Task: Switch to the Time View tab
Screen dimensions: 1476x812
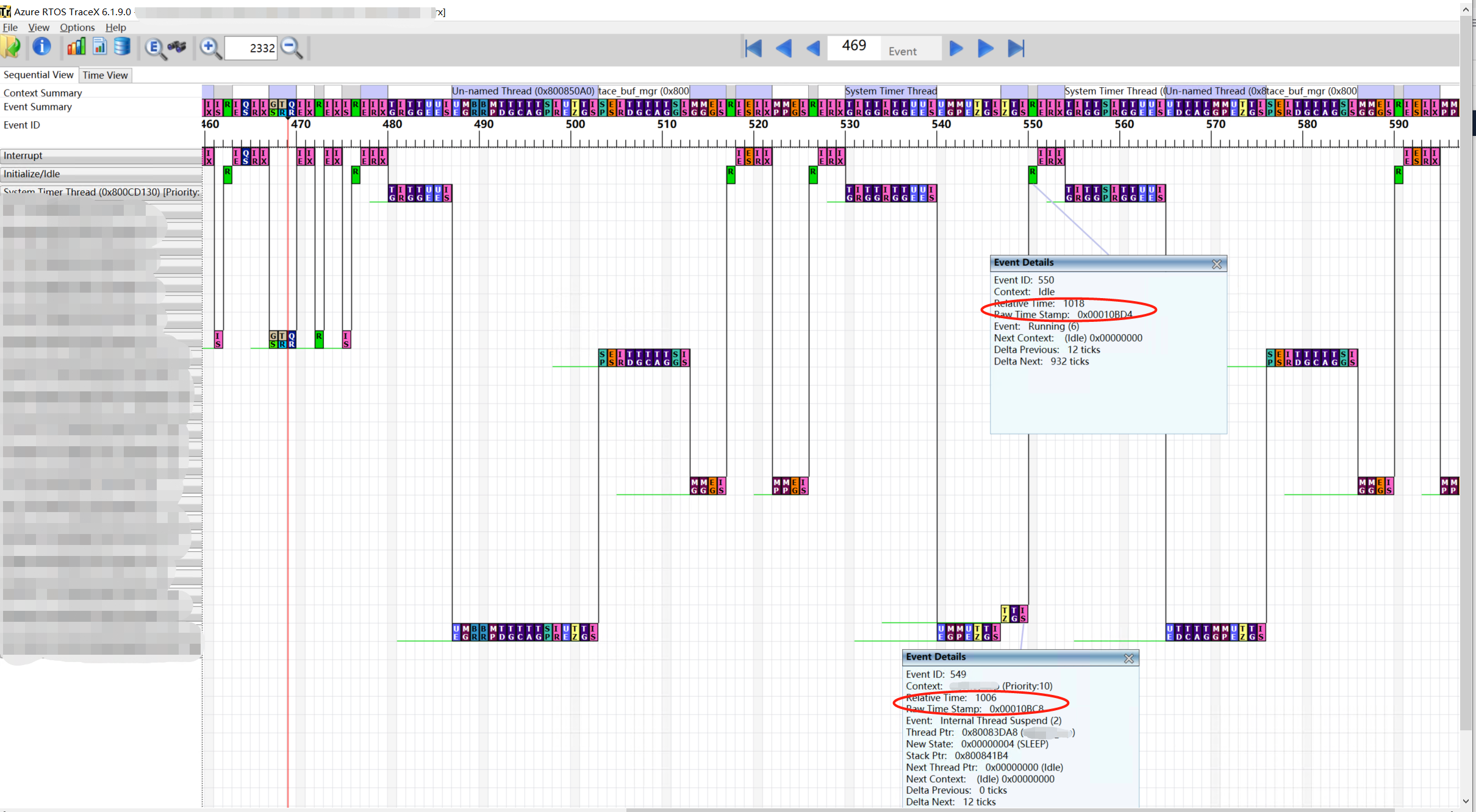Action: (105, 75)
